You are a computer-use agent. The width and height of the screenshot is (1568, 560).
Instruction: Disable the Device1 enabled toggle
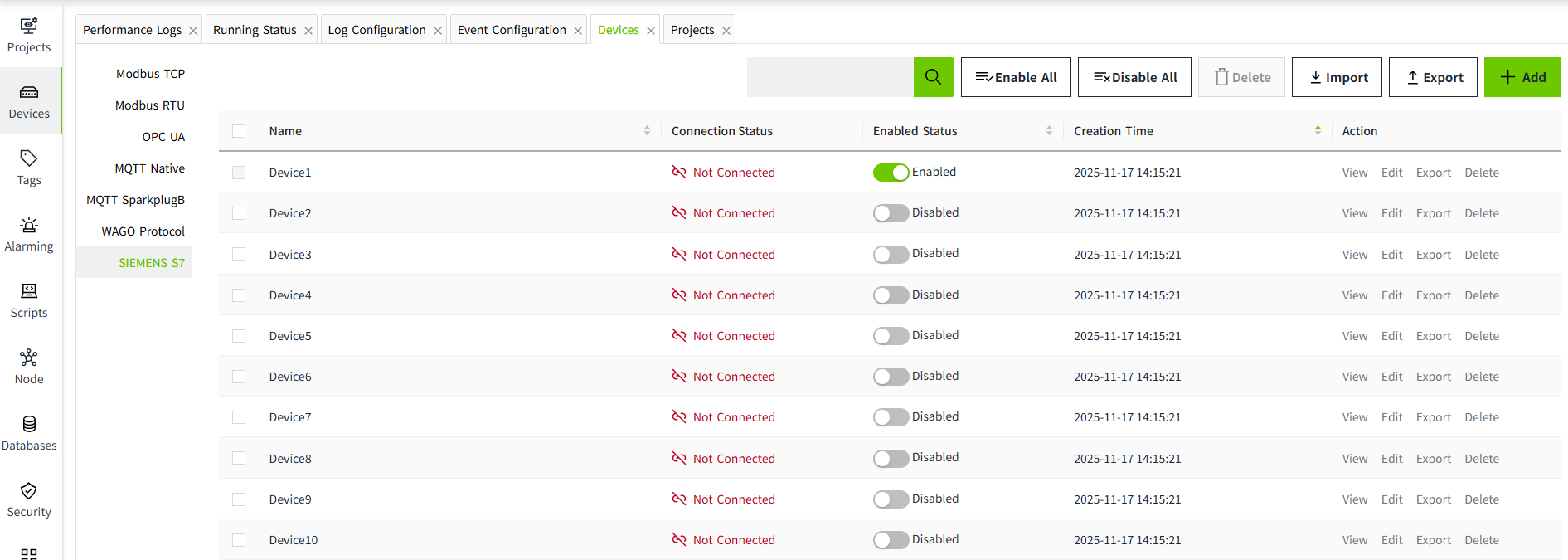click(x=891, y=173)
